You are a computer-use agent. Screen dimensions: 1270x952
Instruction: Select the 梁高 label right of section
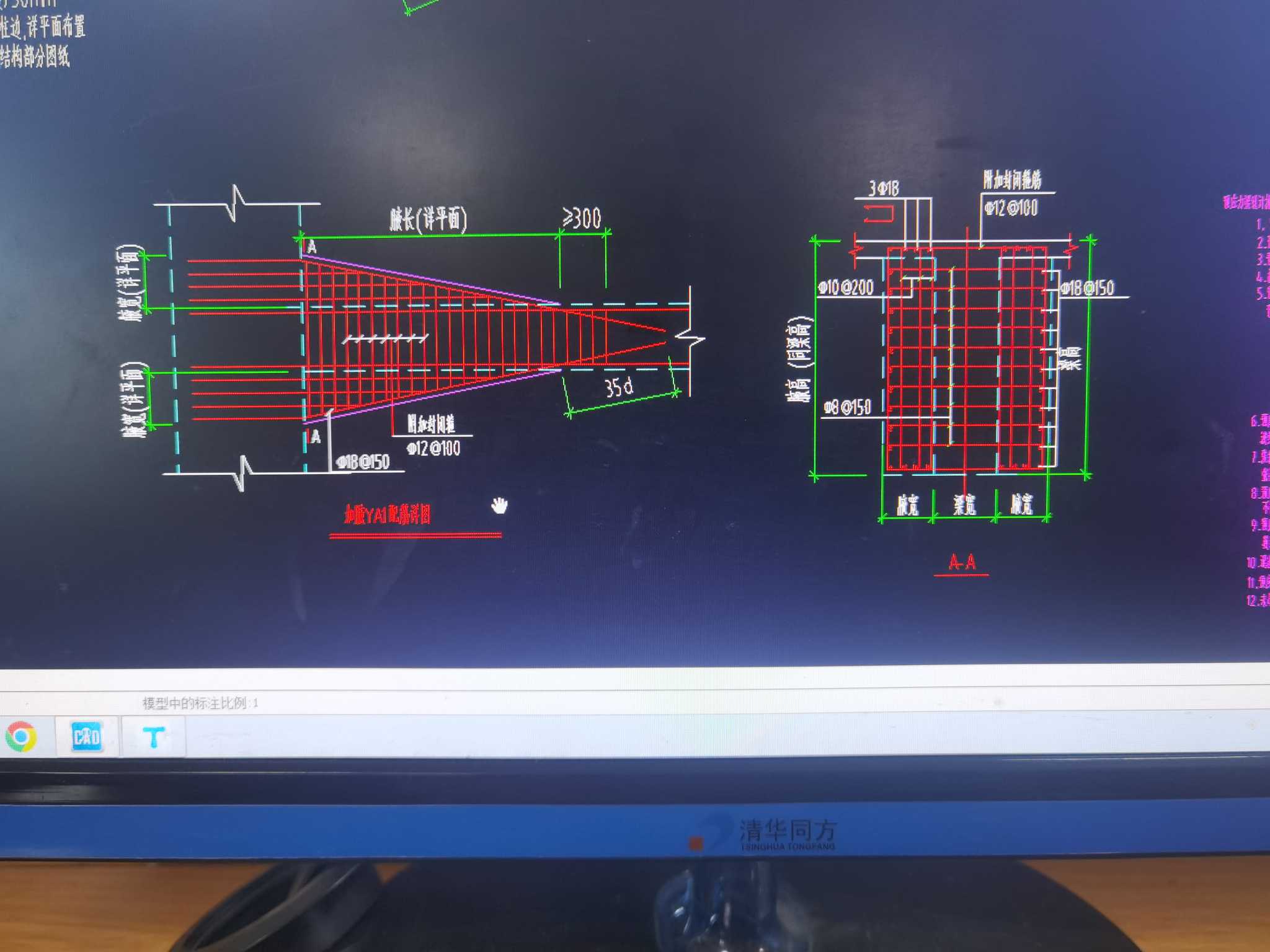point(1070,359)
